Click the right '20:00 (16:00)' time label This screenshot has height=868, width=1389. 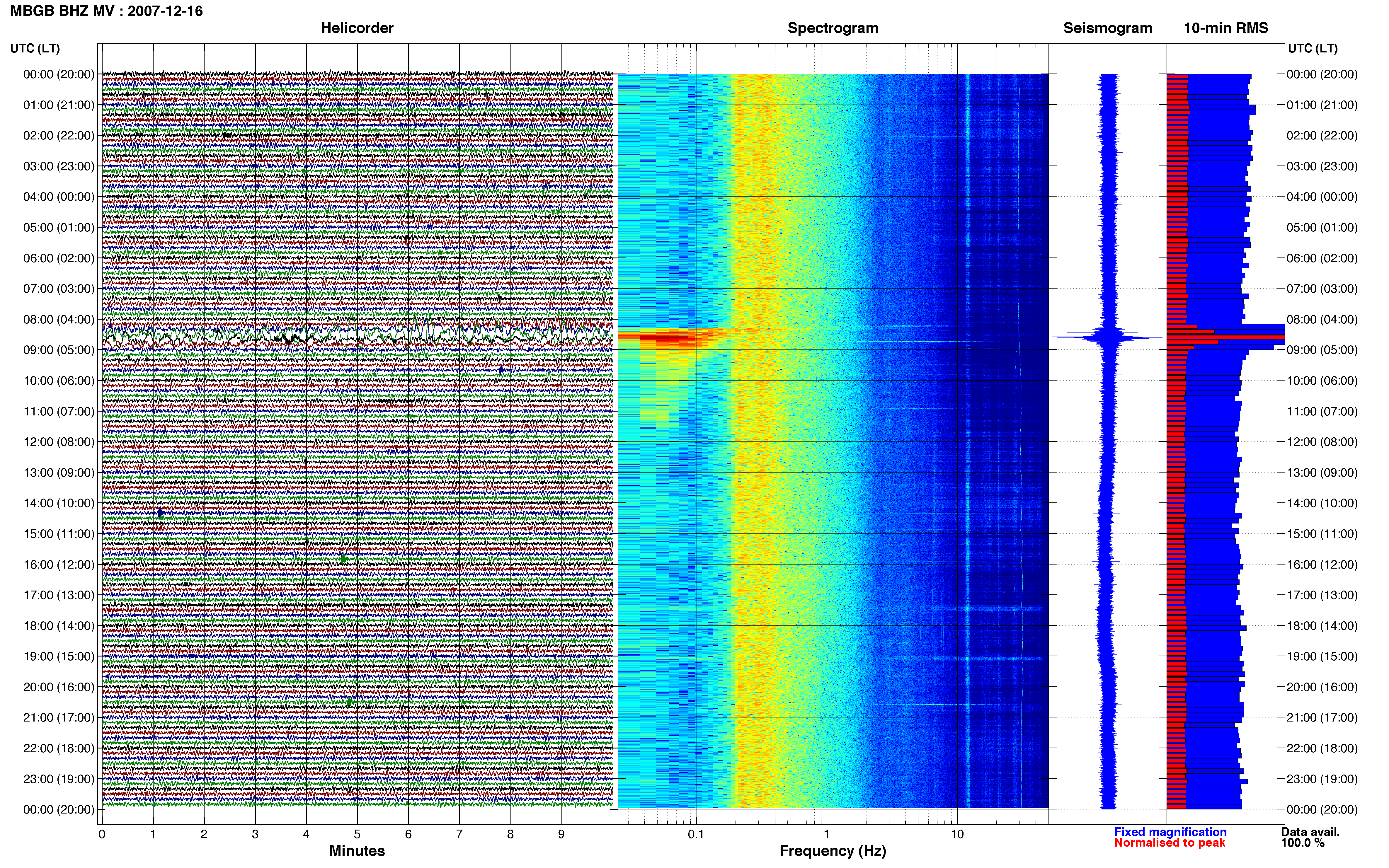tap(1322, 687)
